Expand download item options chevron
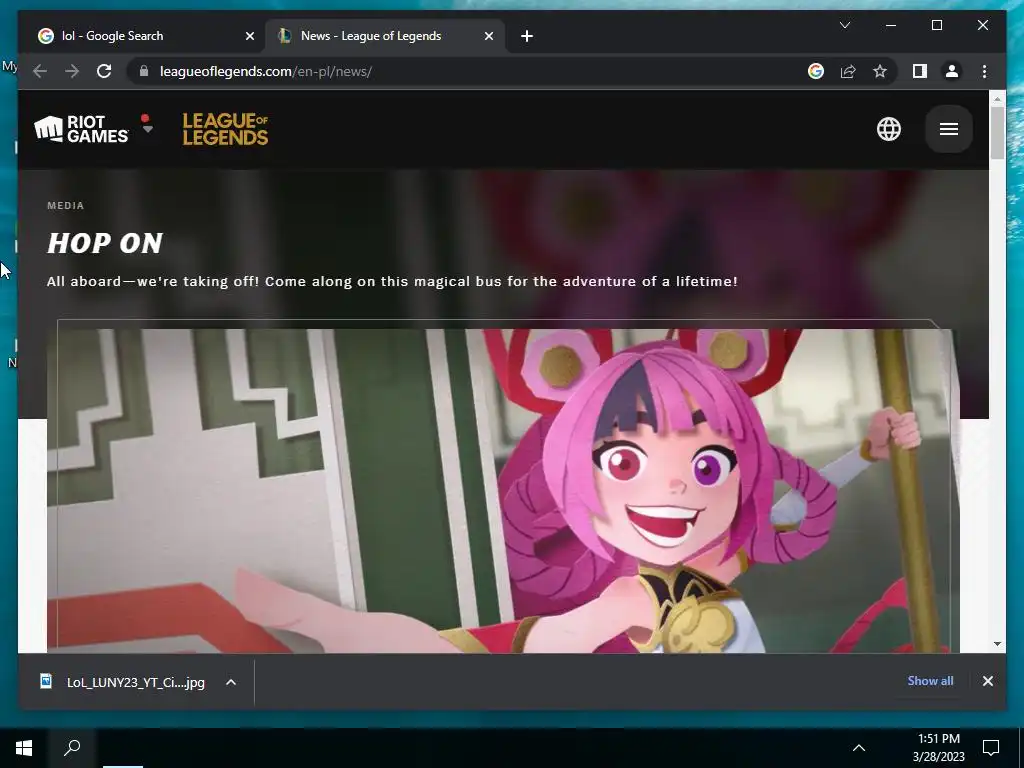 point(231,682)
